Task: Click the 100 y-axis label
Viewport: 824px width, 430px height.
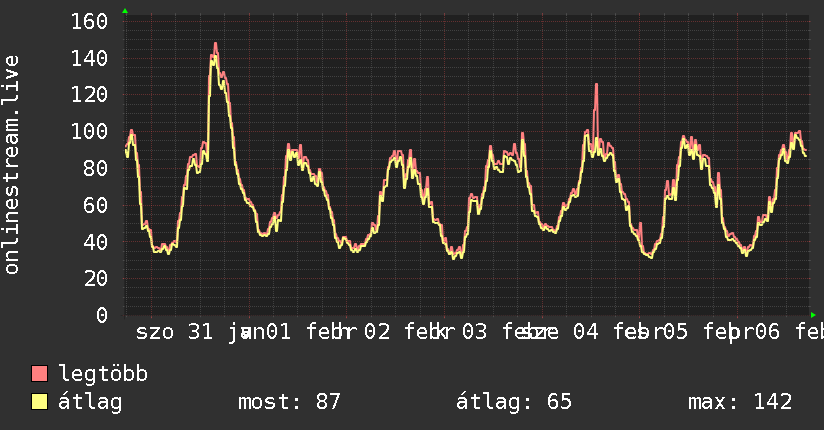Action: pyautogui.click(x=89, y=131)
